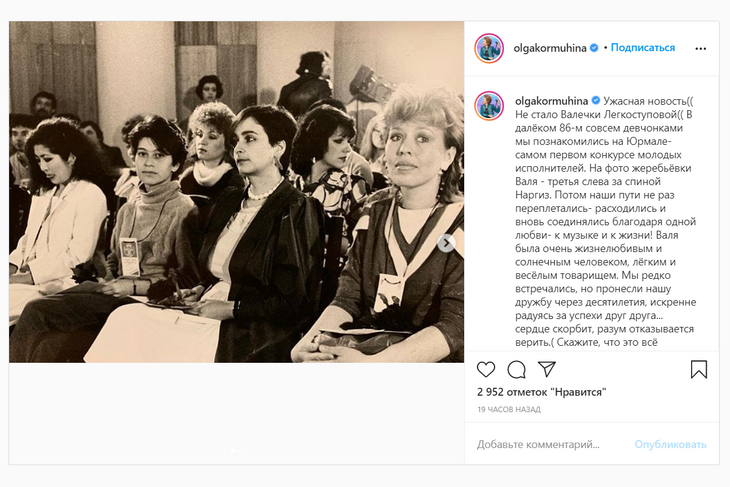Viewport: 730px width, 487px height.
Task: Click the verified badge next to caption username
Action: click(595, 101)
